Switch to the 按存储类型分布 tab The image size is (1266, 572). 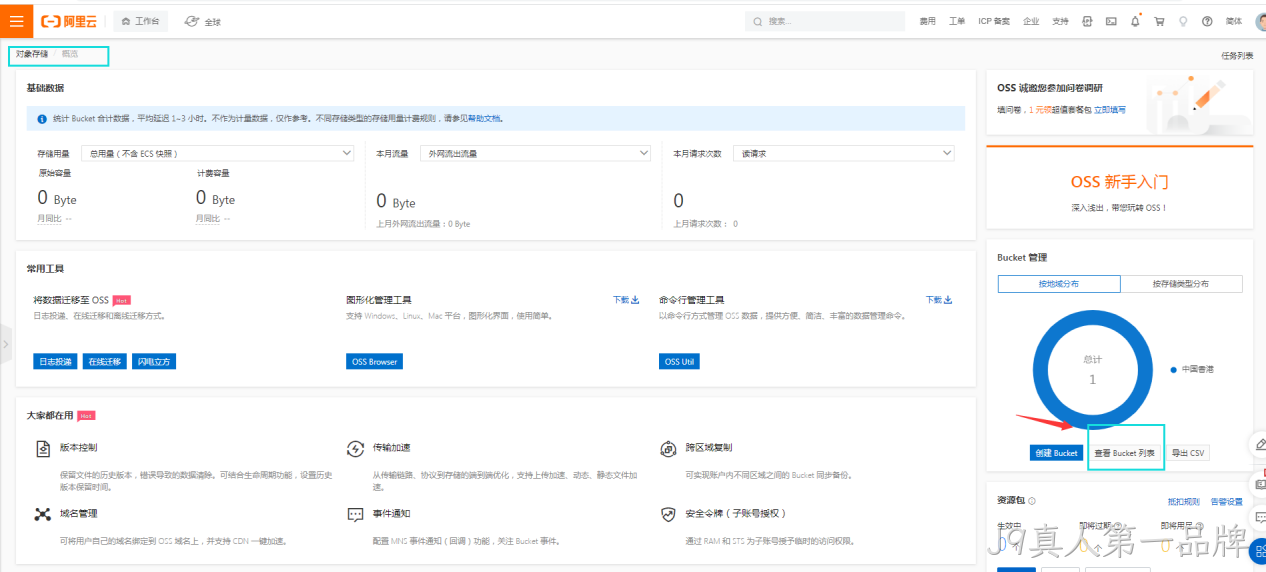1181,284
